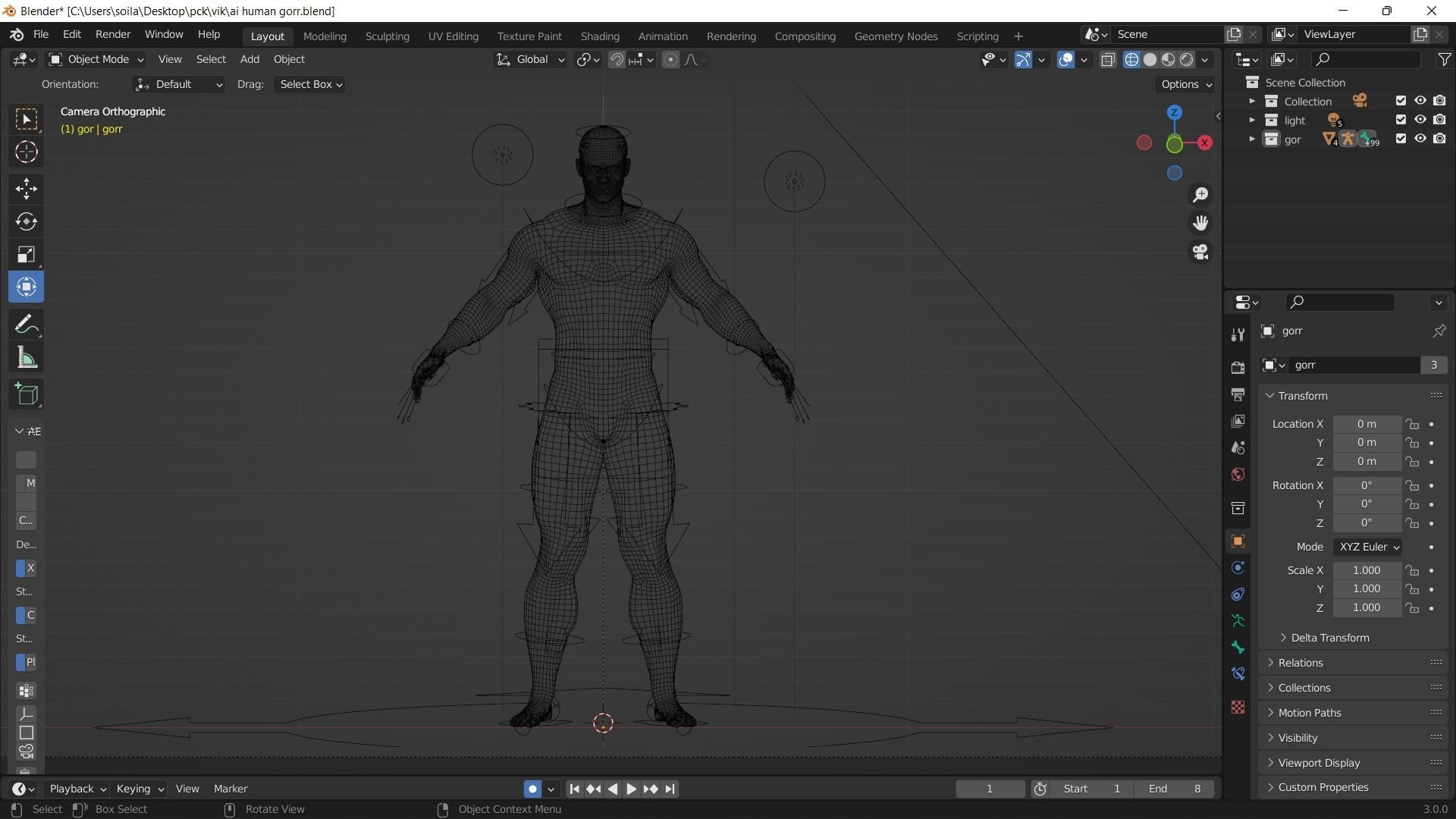Open Global transform orientation dropdown

530,59
